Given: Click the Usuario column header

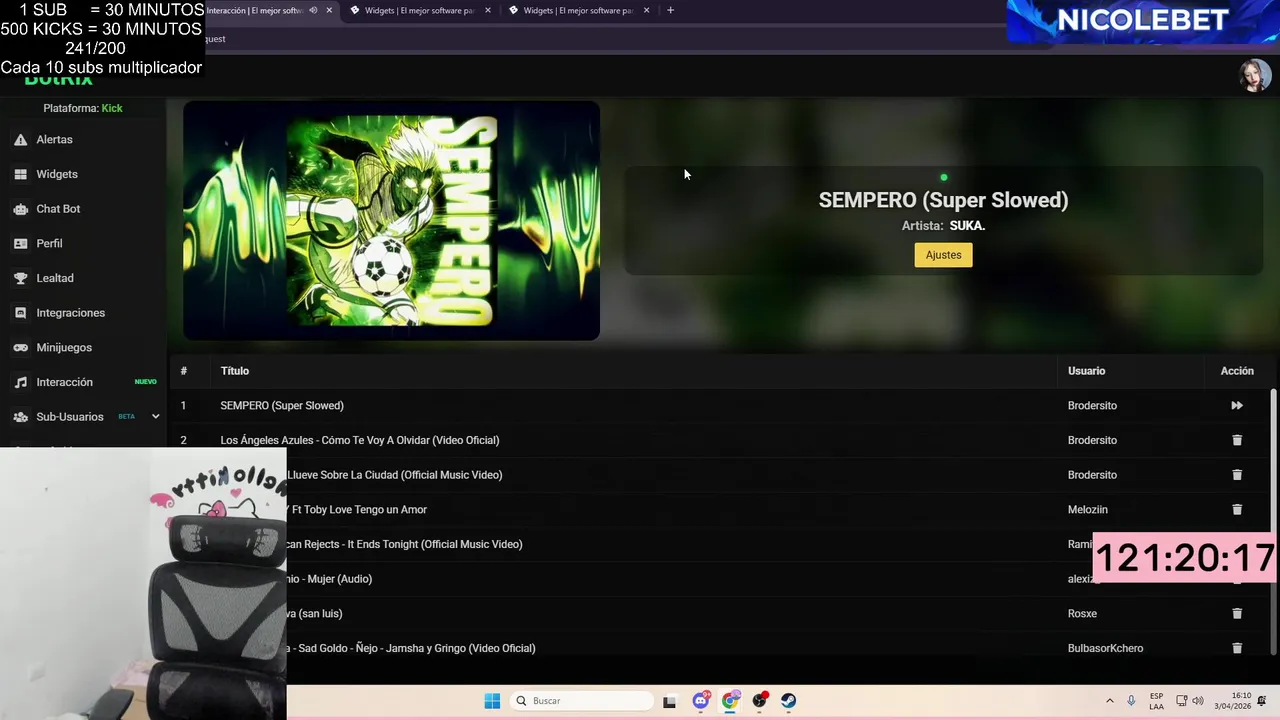Looking at the screenshot, I should pos(1086,371).
